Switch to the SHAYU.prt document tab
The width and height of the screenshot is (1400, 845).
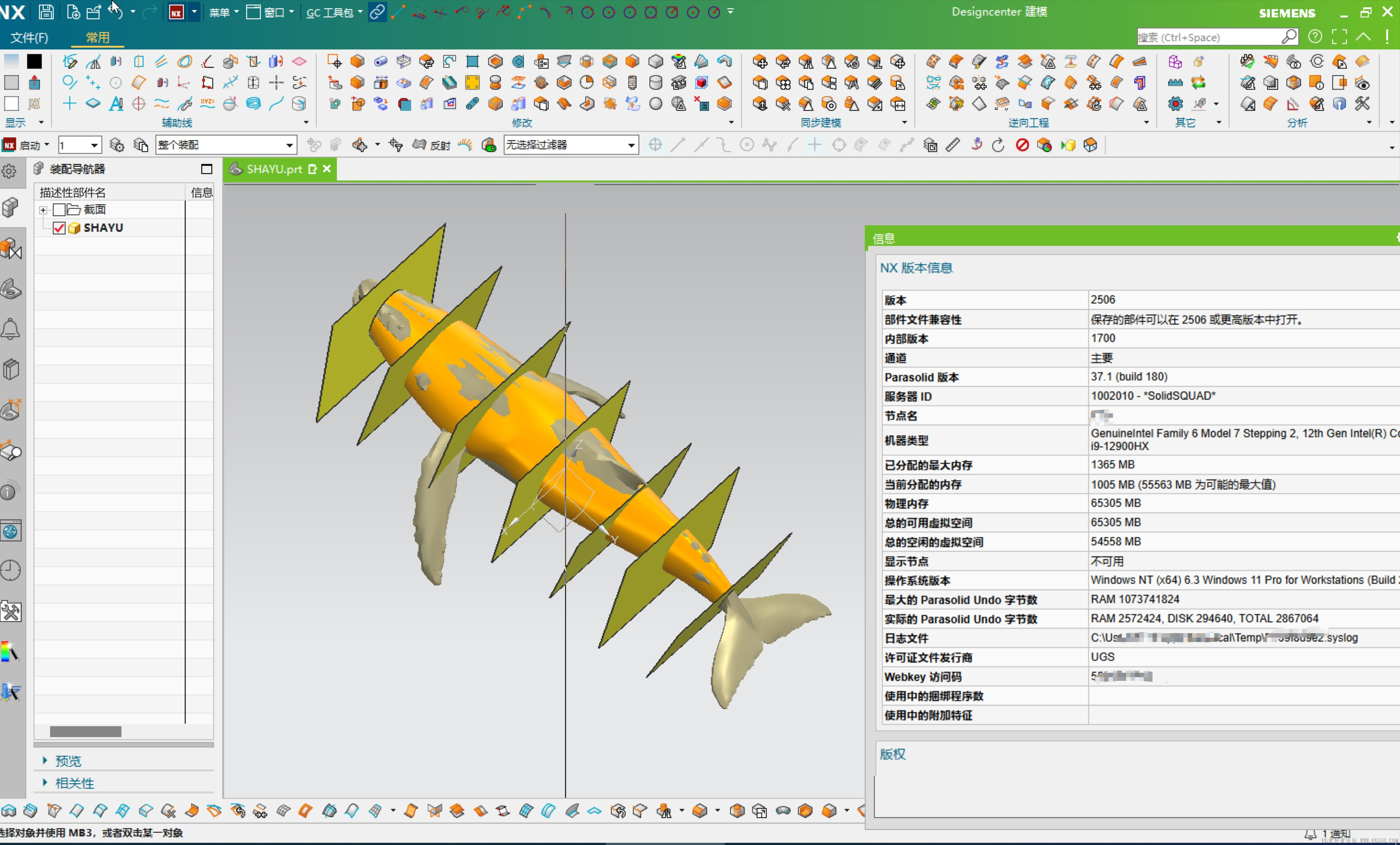pos(274,169)
